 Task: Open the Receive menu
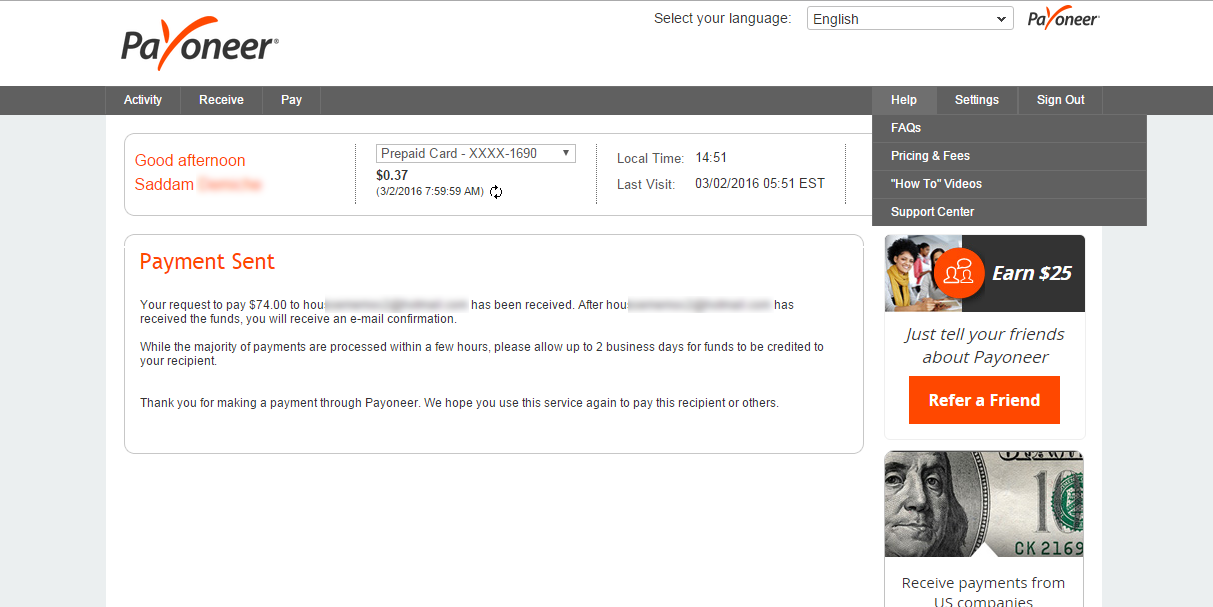click(221, 100)
